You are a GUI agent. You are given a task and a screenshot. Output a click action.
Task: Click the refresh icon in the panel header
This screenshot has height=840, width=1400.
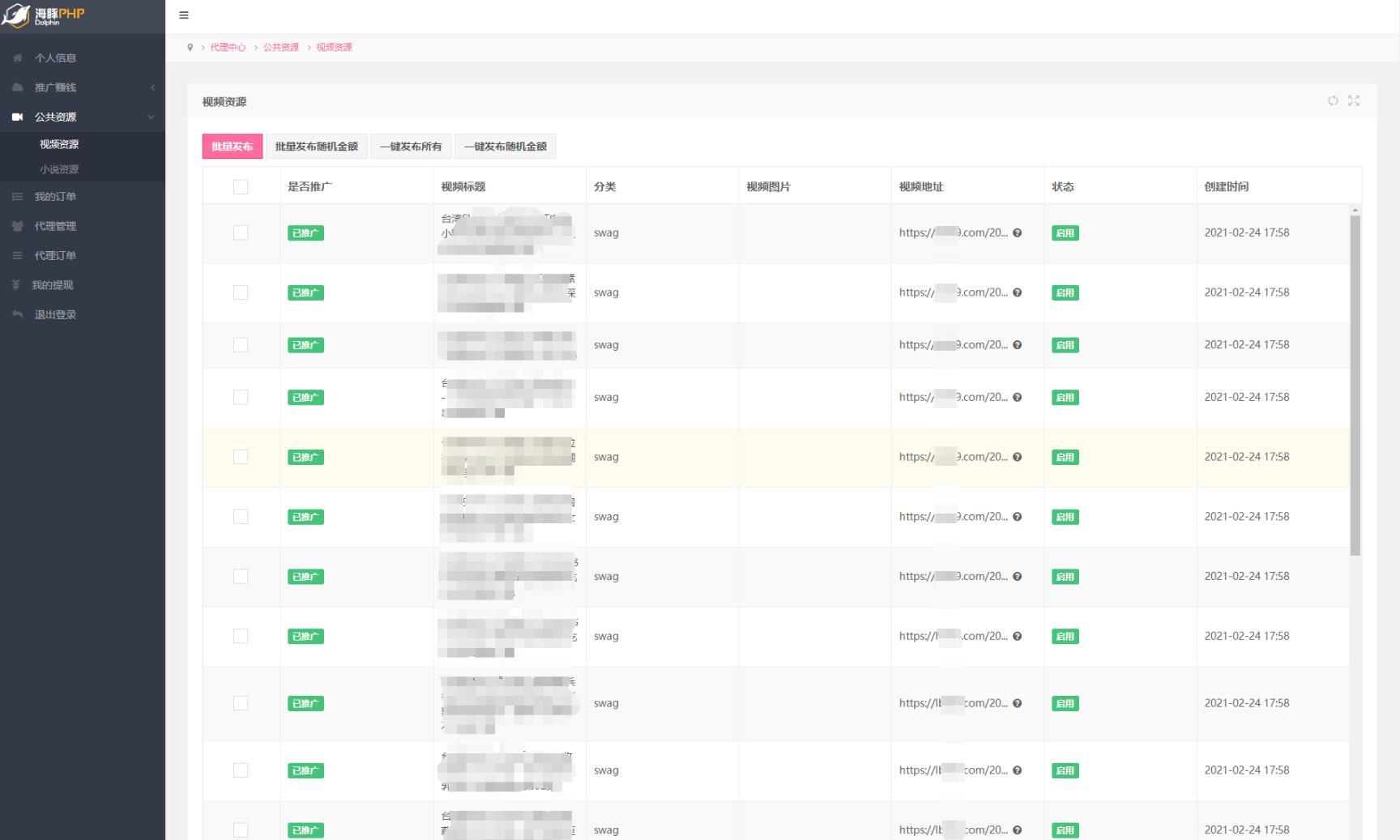tap(1333, 100)
